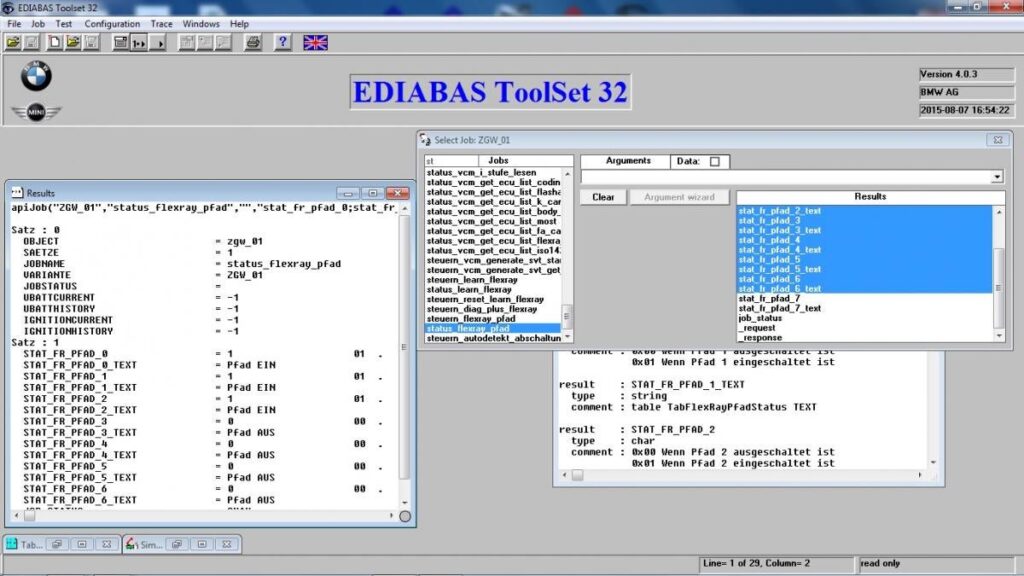
Task: Click the job filter field containing 'st'
Action: [451, 161]
